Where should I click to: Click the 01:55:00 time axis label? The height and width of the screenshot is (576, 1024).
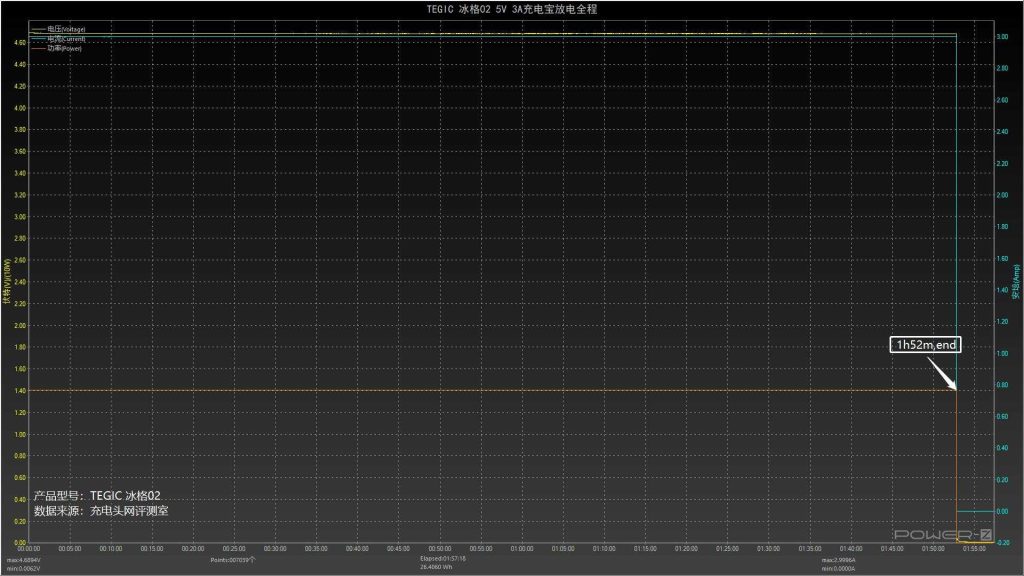[x=974, y=549]
